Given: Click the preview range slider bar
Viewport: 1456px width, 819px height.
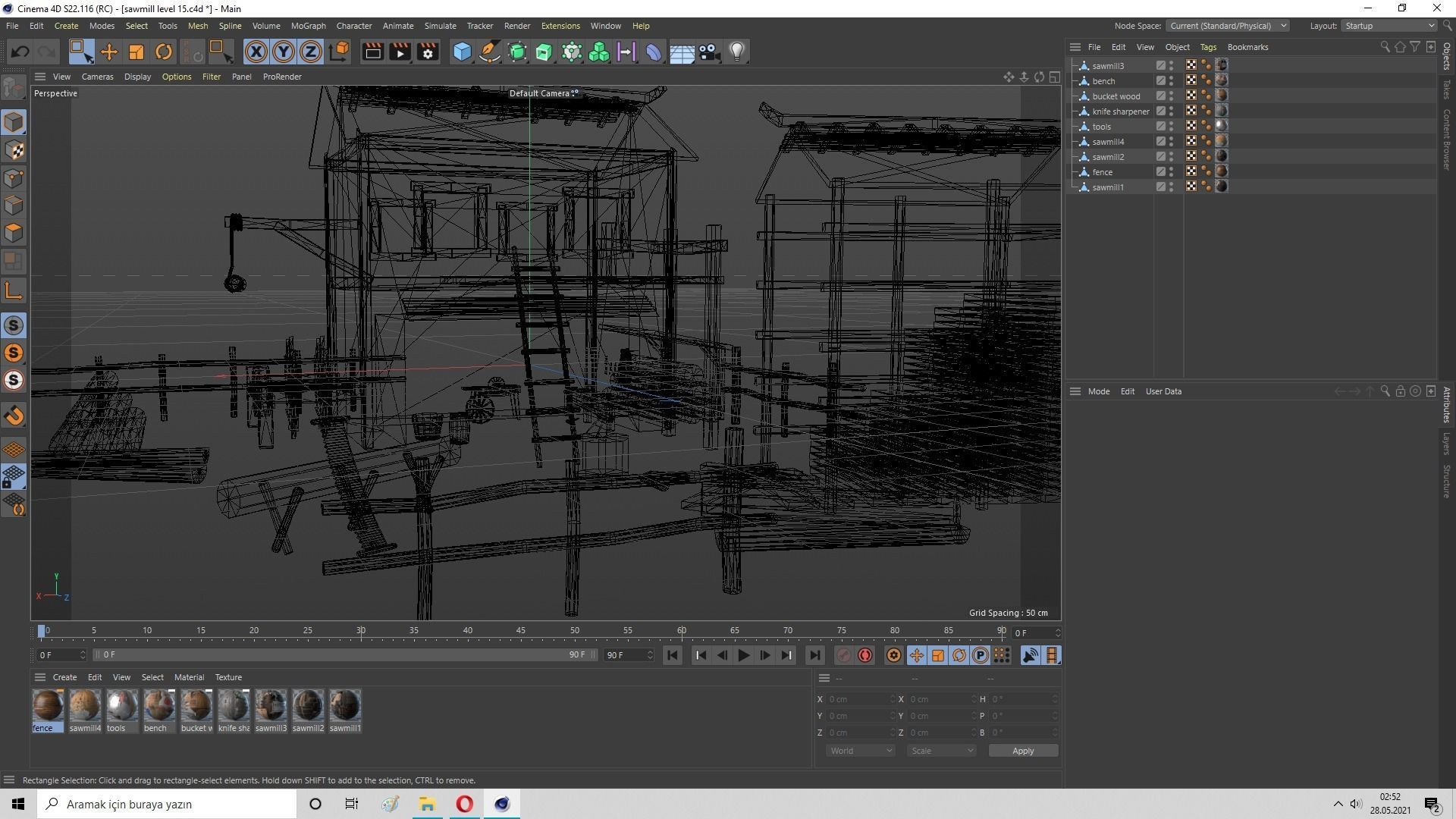Looking at the screenshot, I should (344, 654).
